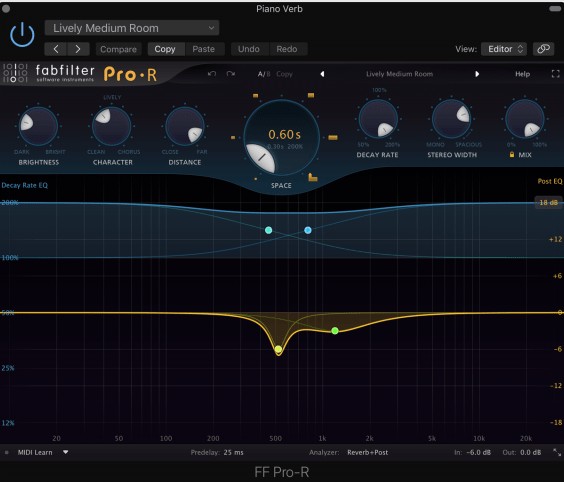Select the yellow Post EQ band near 500 Hz
Viewport: 564px width, 482px height.
(278, 349)
